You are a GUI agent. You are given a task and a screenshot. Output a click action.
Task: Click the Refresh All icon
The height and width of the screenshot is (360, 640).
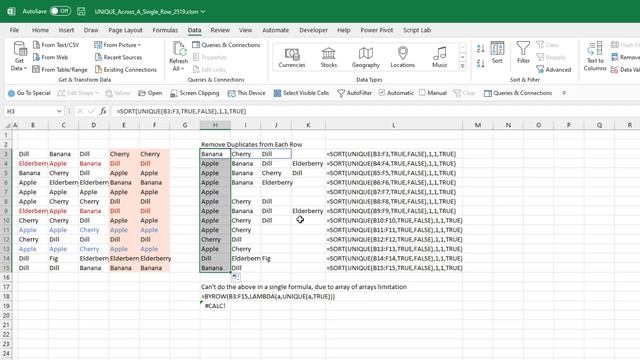tap(178, 49)
